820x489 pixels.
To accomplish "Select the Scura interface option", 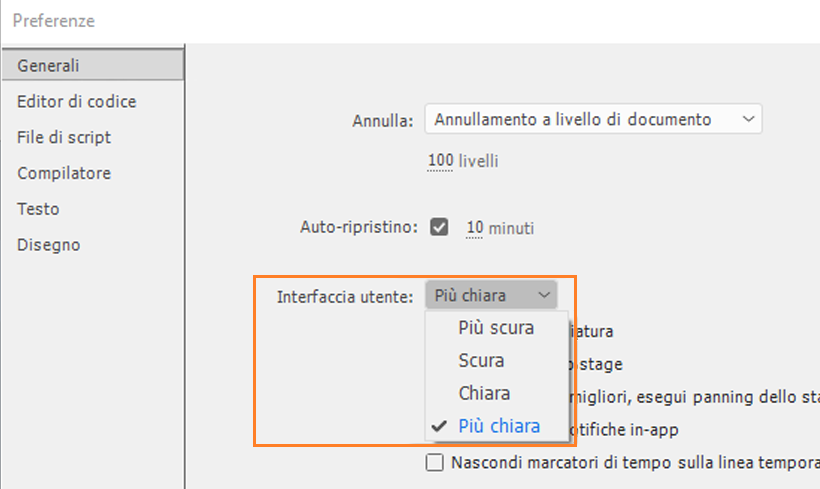I will [481, 361].
